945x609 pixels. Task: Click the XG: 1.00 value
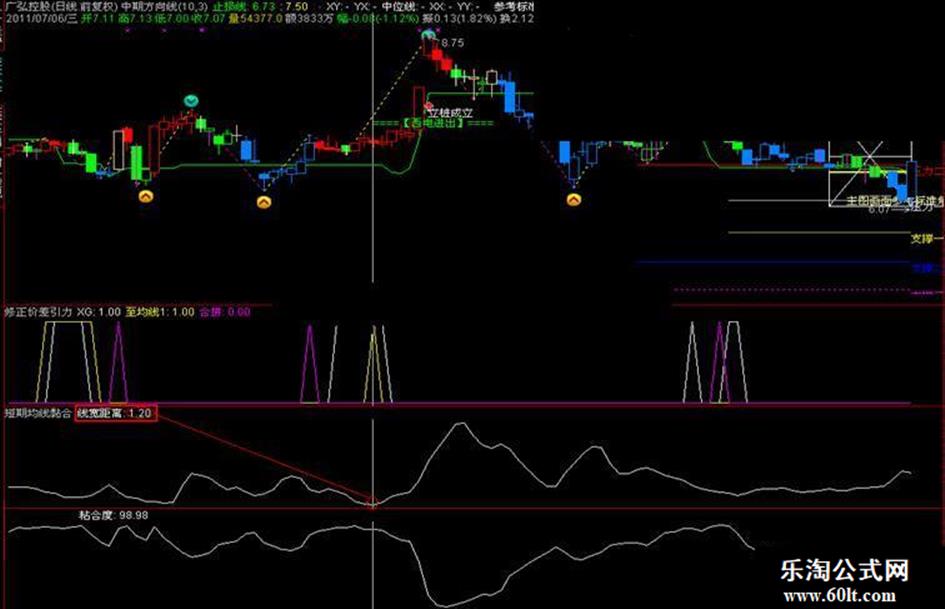(99, 312)
